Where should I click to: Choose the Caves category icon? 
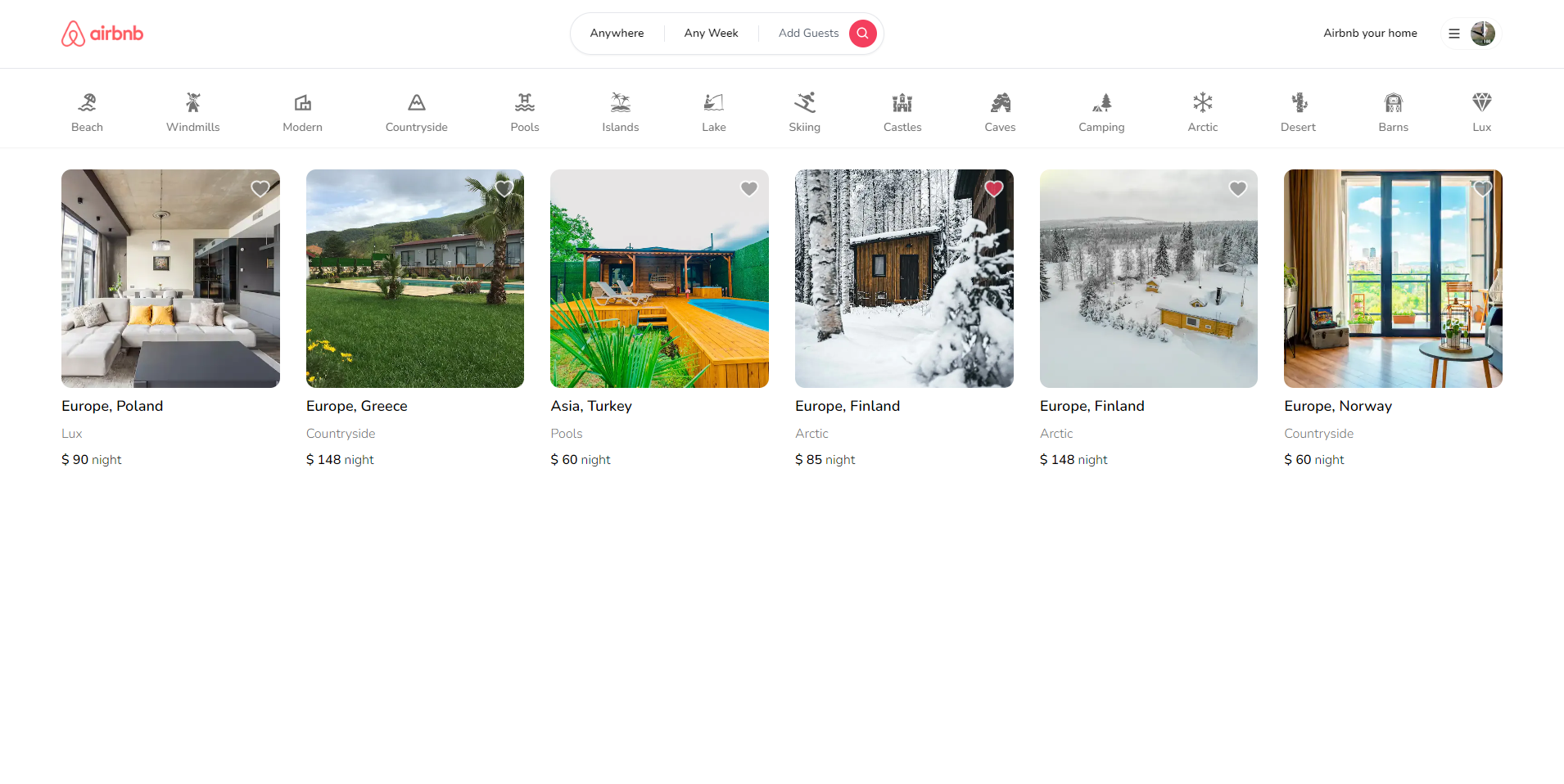1000,103
